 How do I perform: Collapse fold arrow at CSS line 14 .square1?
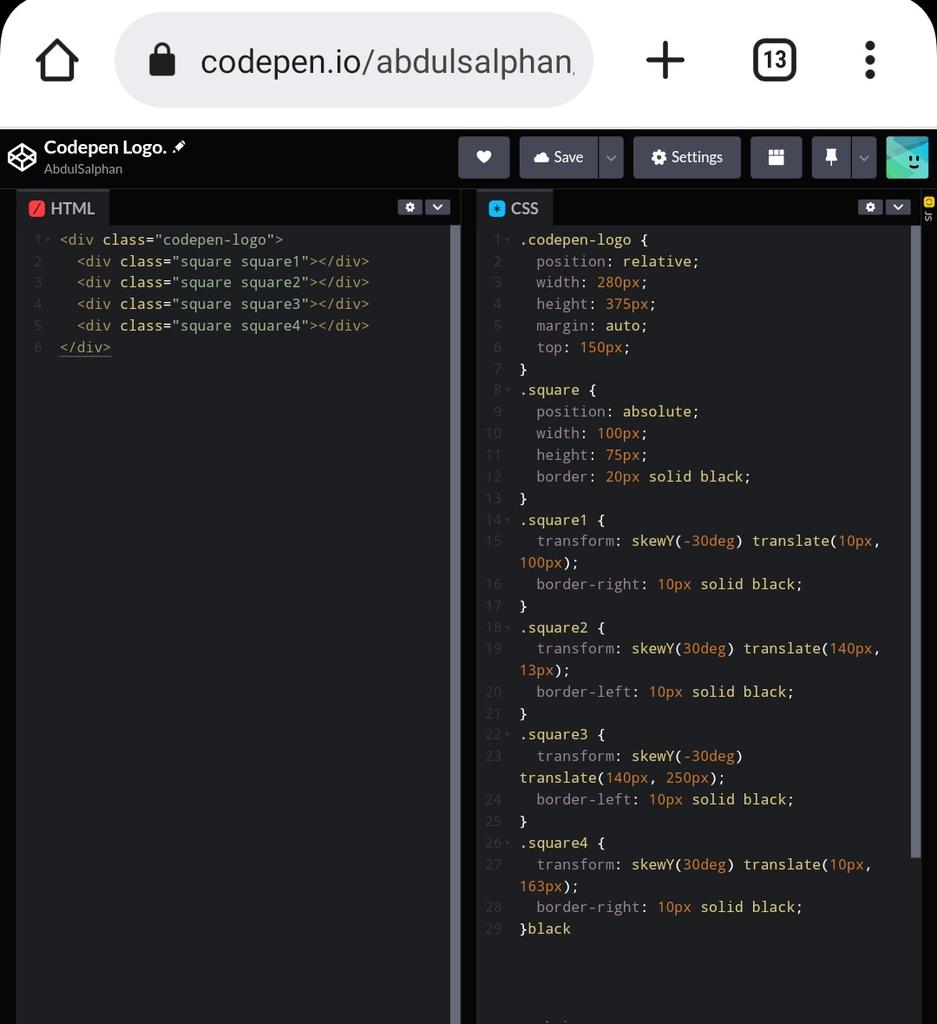pos(507,520)
